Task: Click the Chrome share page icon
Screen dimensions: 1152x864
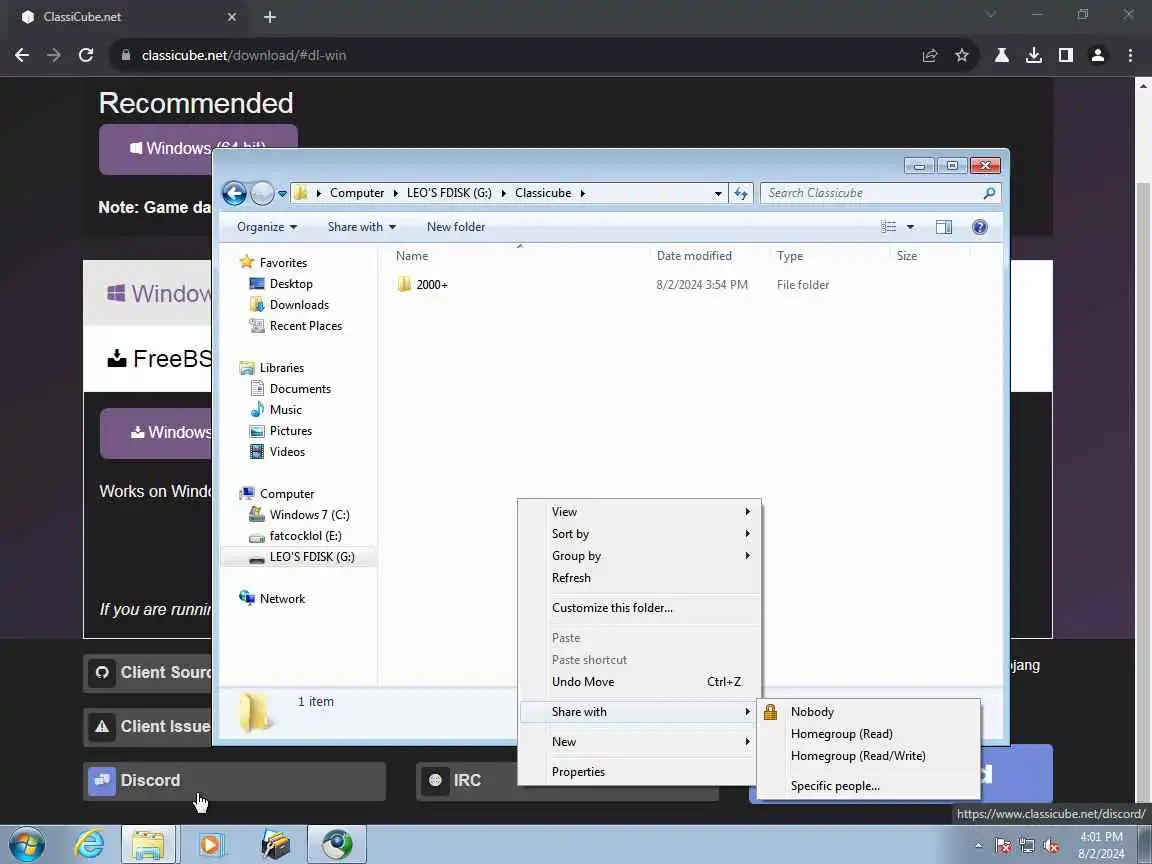Action: click(929, 55)
